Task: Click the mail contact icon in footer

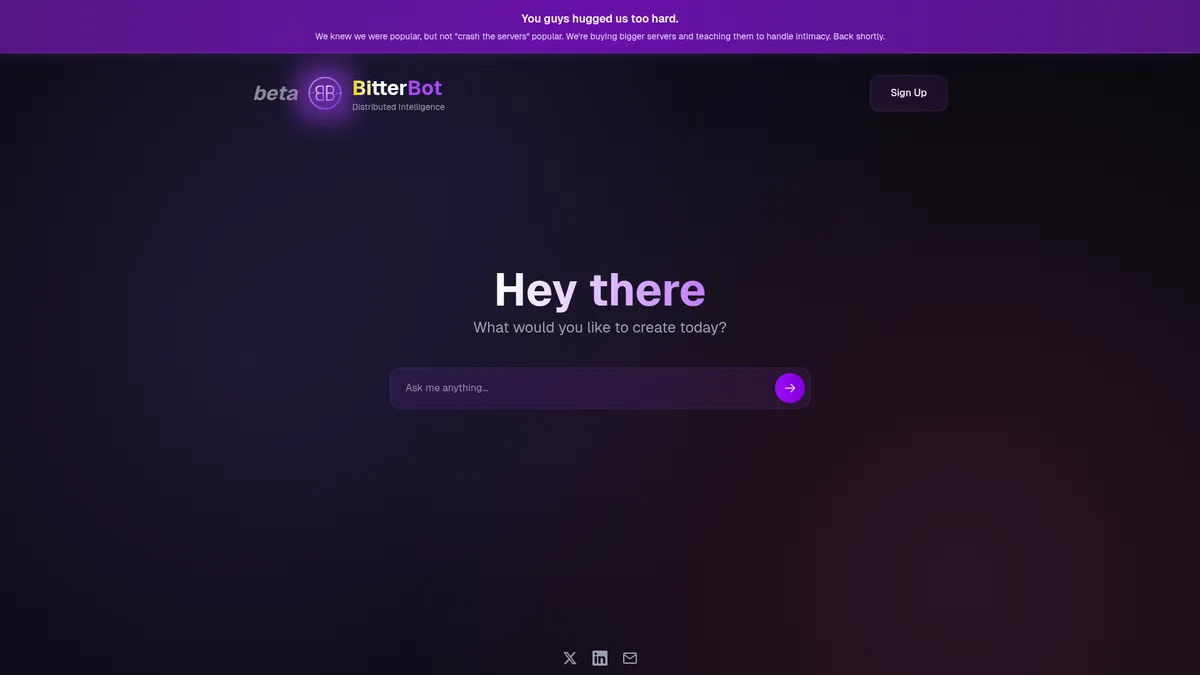Action: (629, 657)
